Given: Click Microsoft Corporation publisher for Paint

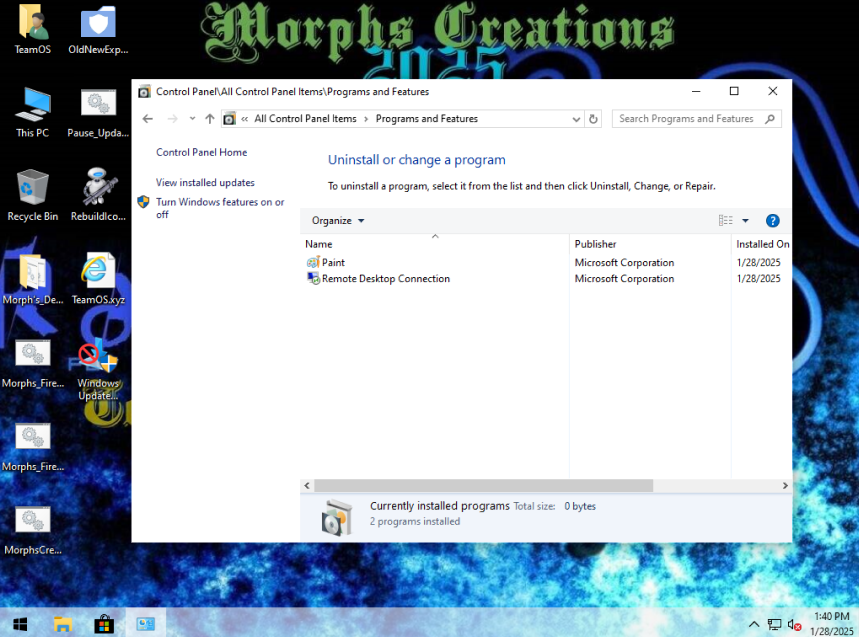Looking at the screenshot, I should [624, 262].
